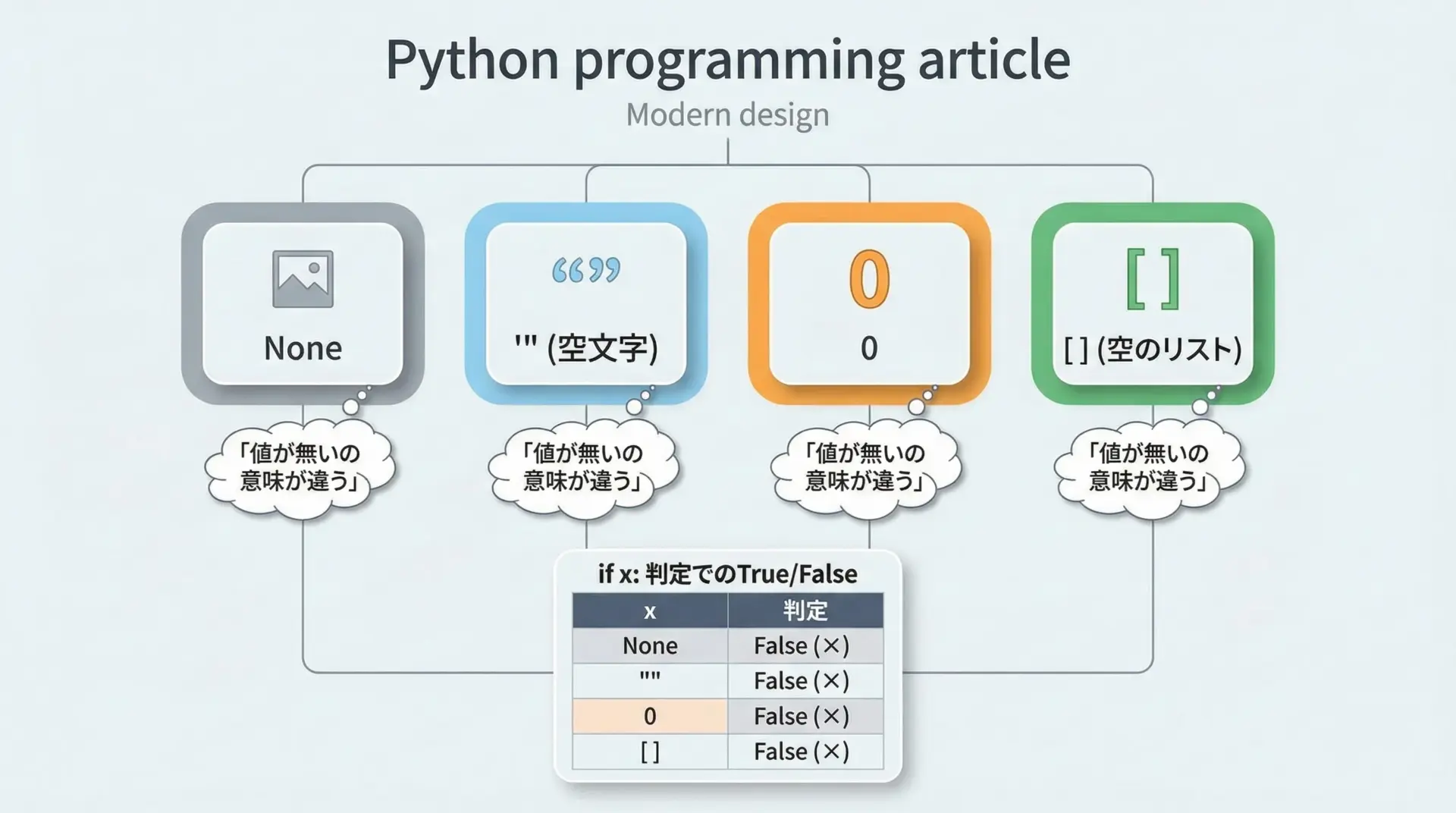The width and height of the screenshot is (1456, 813).
Task: Select the orange highlighted 0 table cell
Action: pos(650,716)
